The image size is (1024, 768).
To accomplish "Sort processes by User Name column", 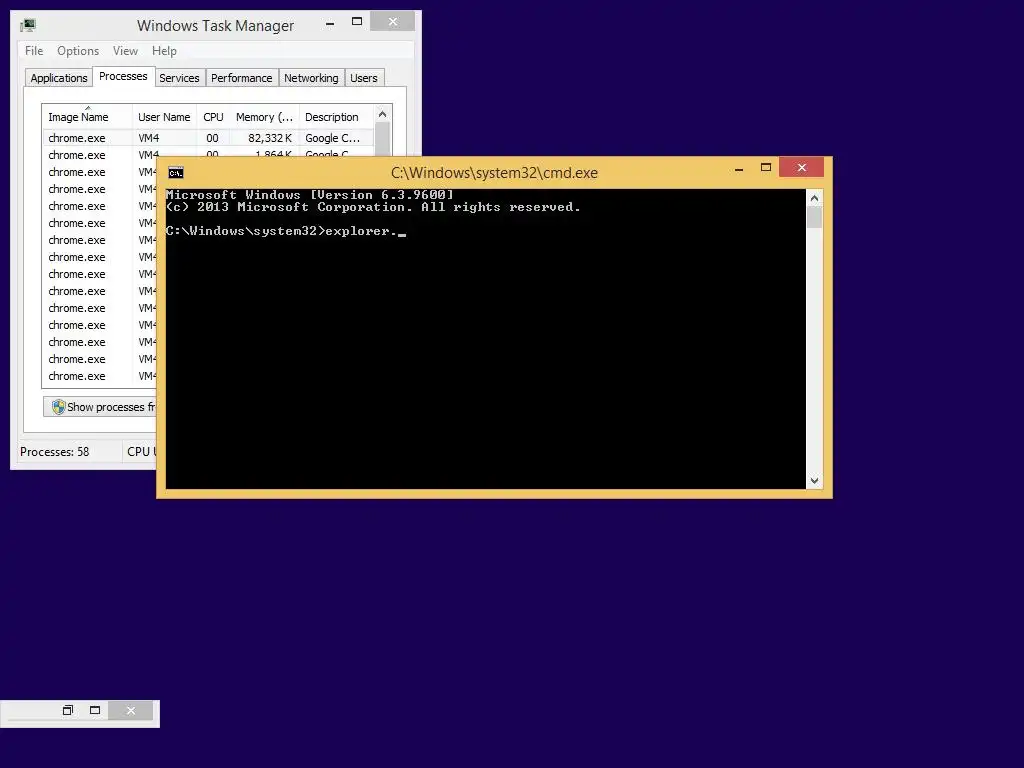I will 164,117.
